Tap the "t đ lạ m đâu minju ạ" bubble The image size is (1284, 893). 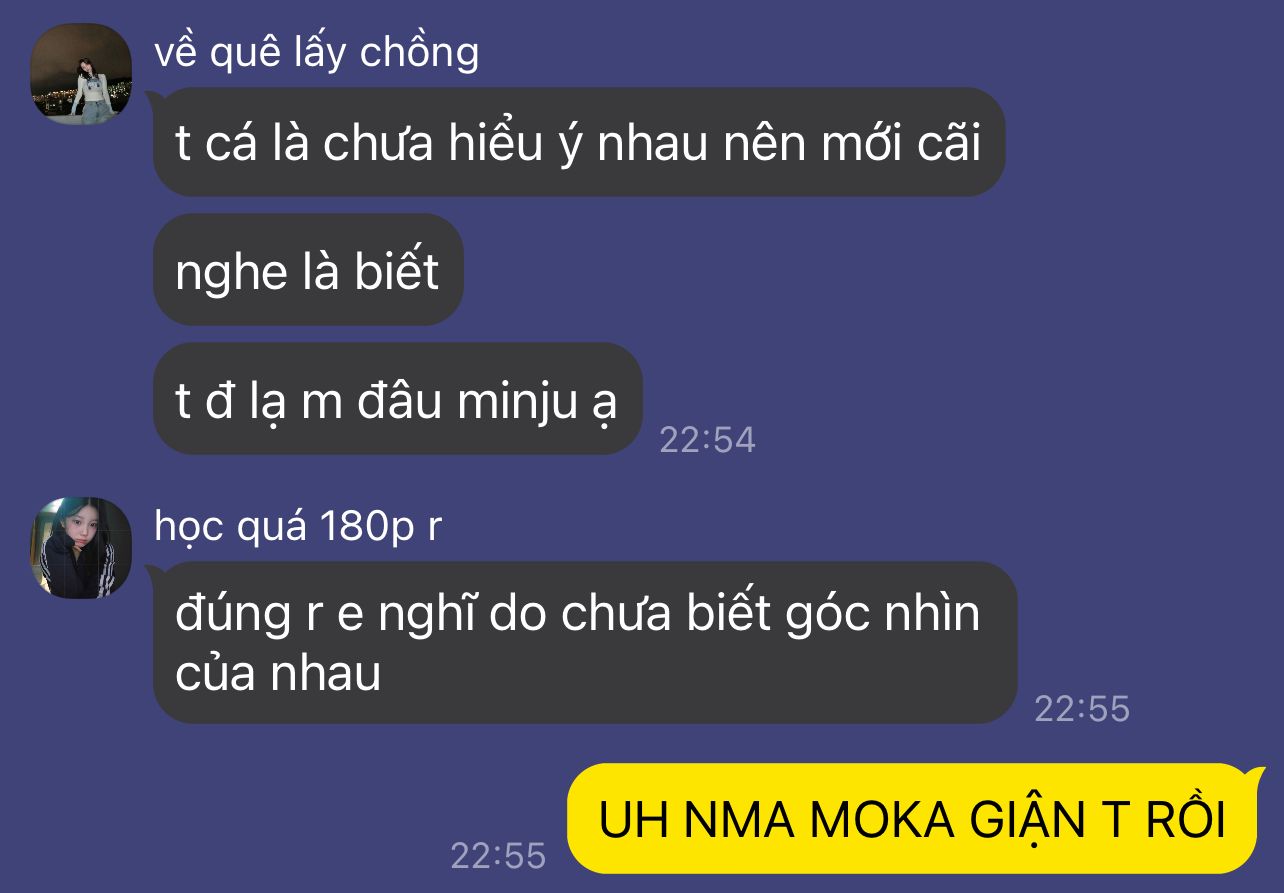[x=397, y=399]
